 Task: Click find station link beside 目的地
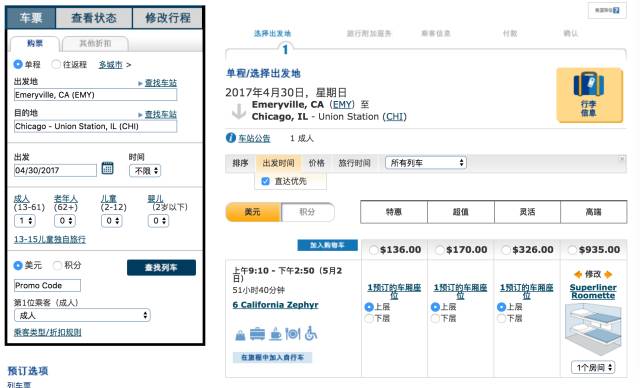[161, 114]
